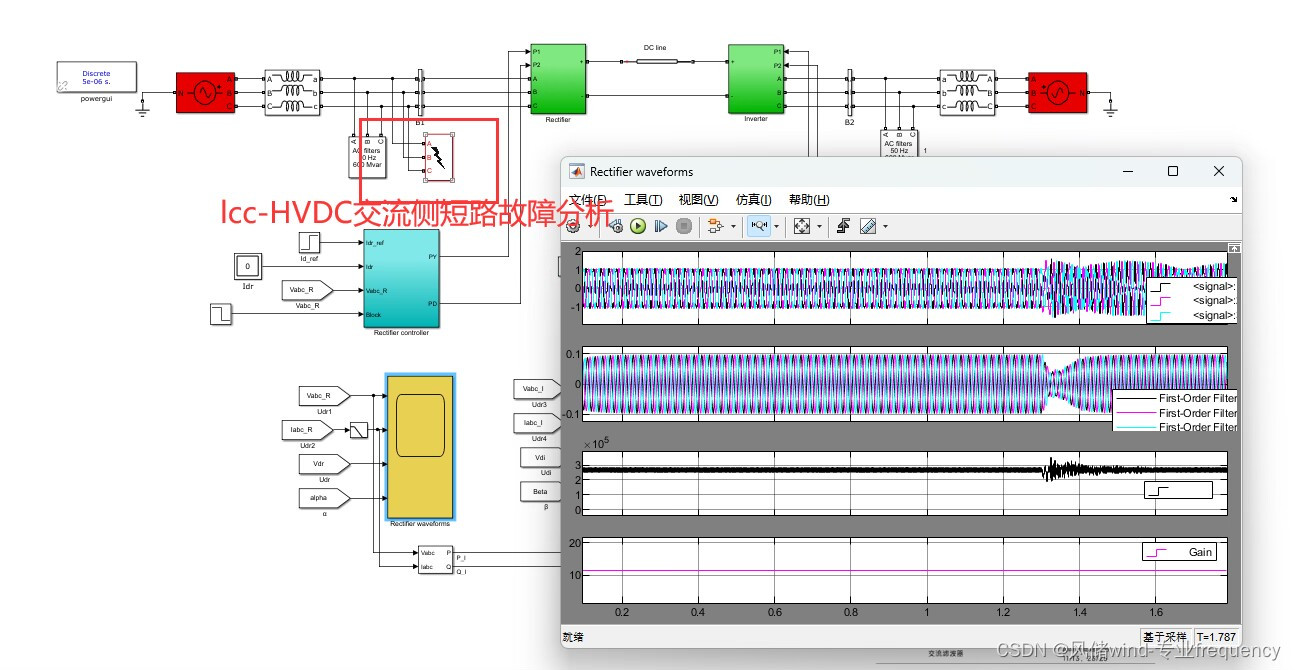
Task: Expand the measurements dropdown beside the ruler icon
Action: (885, 225)
